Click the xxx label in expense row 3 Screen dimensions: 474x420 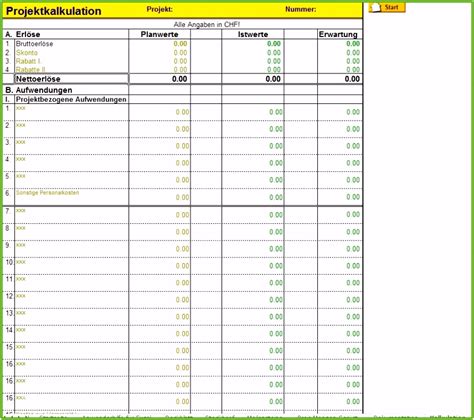(x=21, y=142)
